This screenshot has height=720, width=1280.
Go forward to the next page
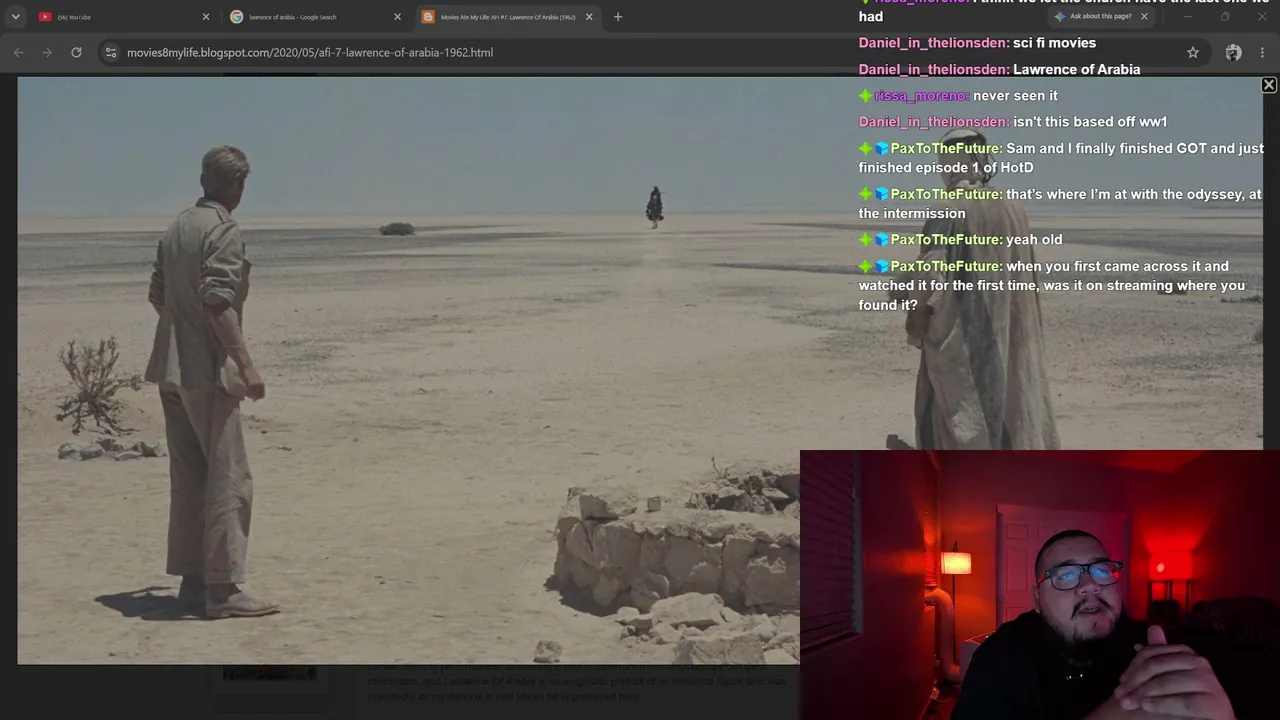pos(47,52)
